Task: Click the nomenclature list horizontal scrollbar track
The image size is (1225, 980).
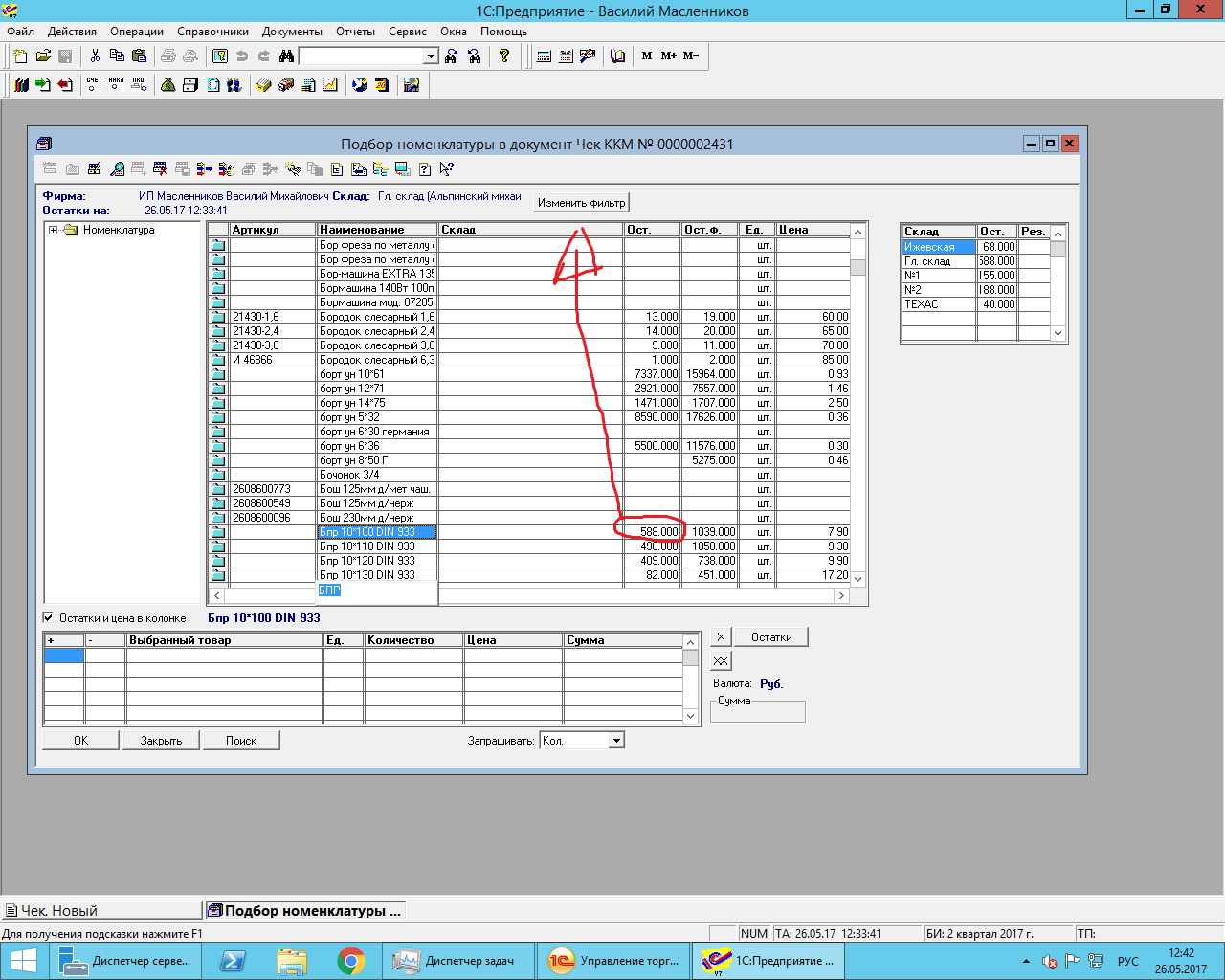Action: coord(632,595)
